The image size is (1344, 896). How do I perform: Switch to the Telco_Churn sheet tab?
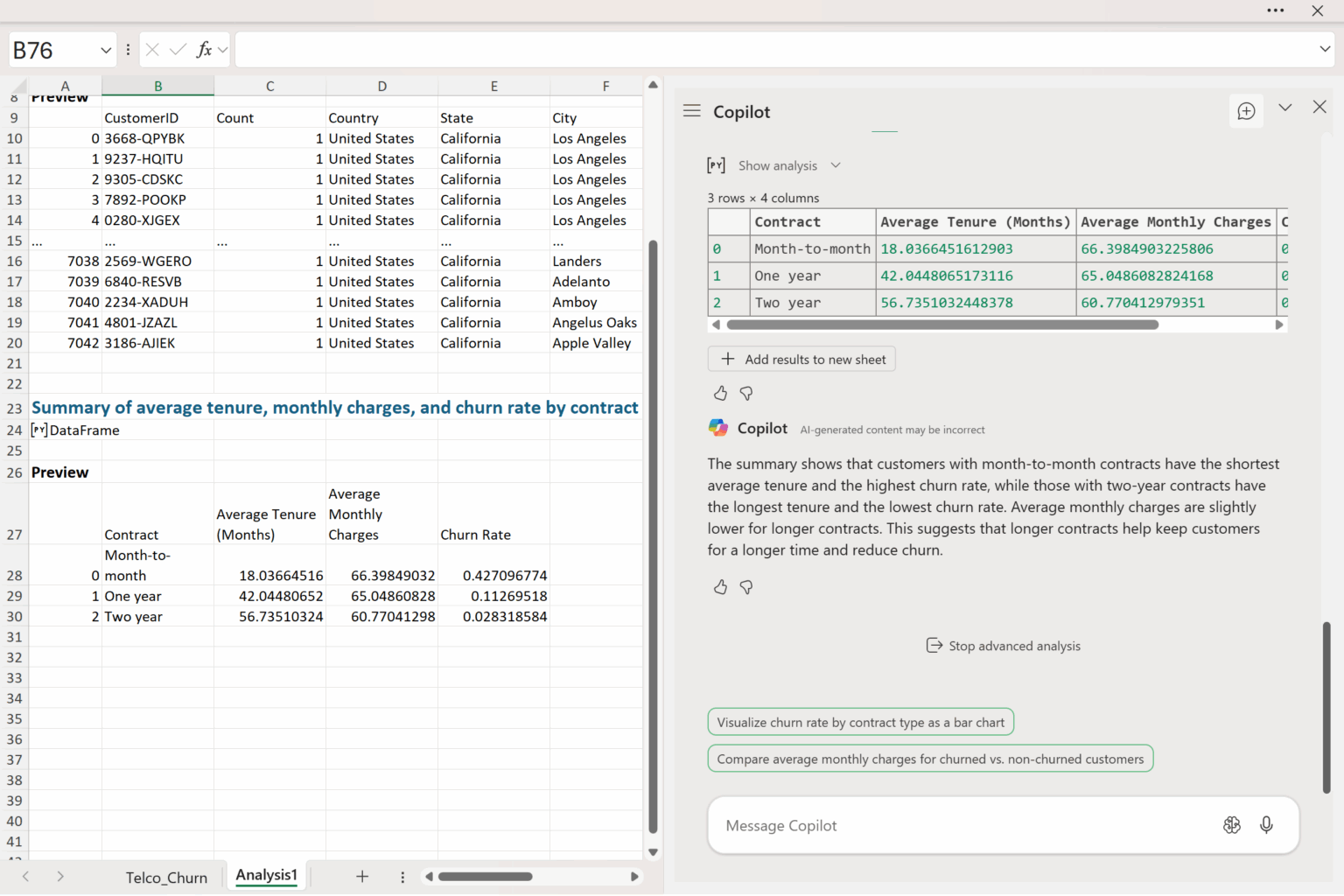click(166, 878)
